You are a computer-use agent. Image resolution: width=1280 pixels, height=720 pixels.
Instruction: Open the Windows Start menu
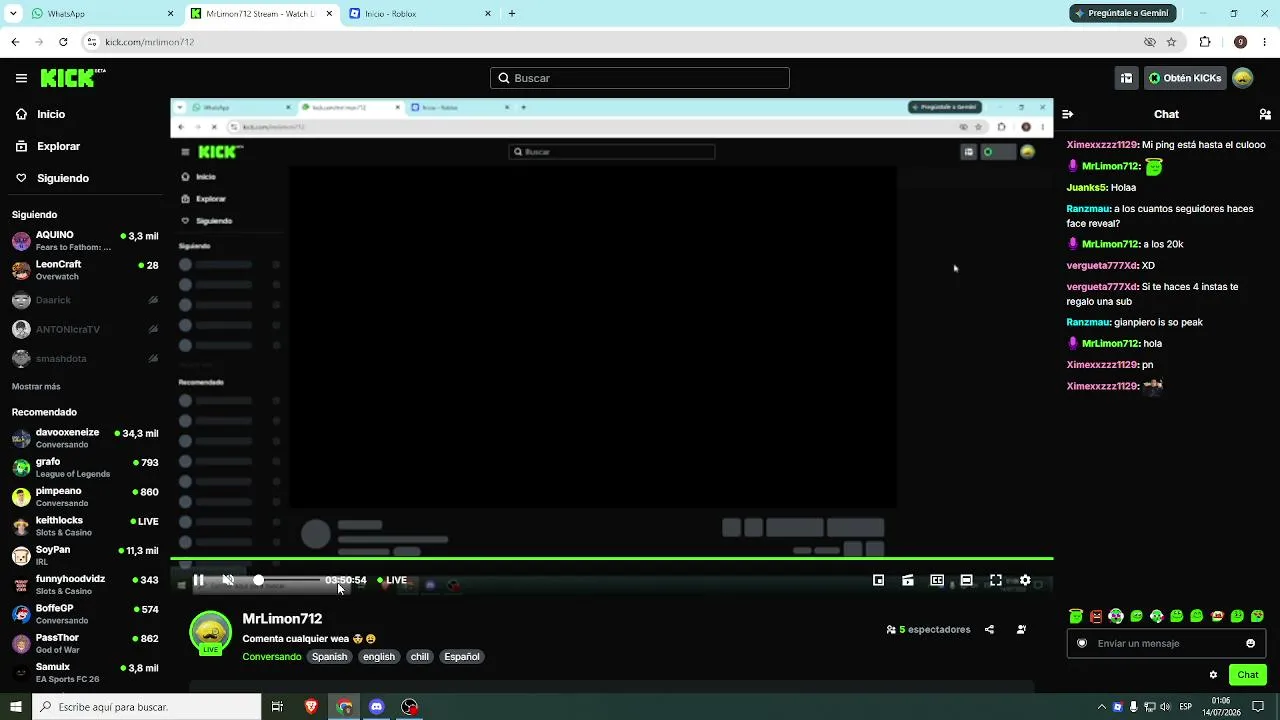point(16,707)
